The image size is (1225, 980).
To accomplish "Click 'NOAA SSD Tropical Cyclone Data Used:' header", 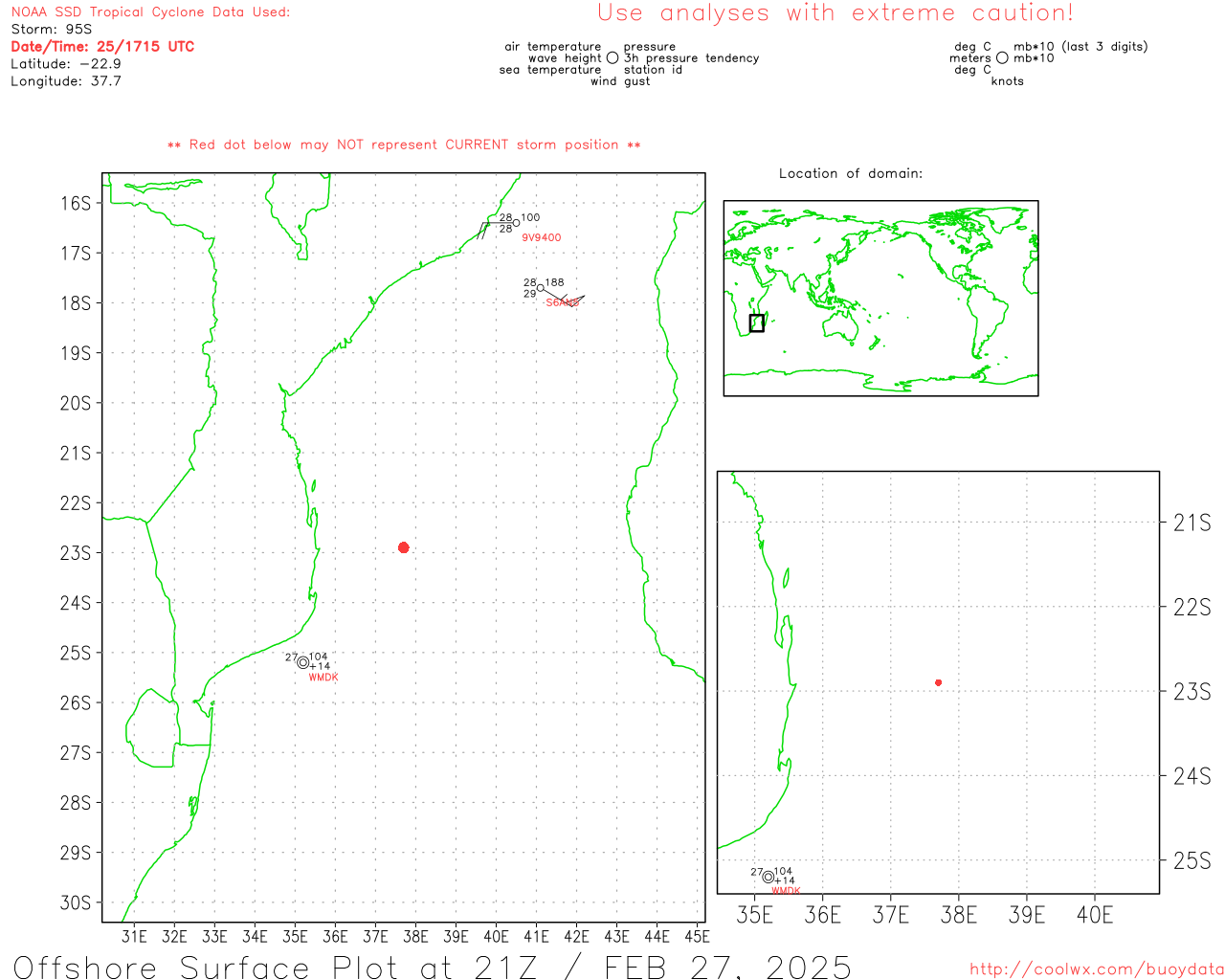I will (x=150, y=12).
